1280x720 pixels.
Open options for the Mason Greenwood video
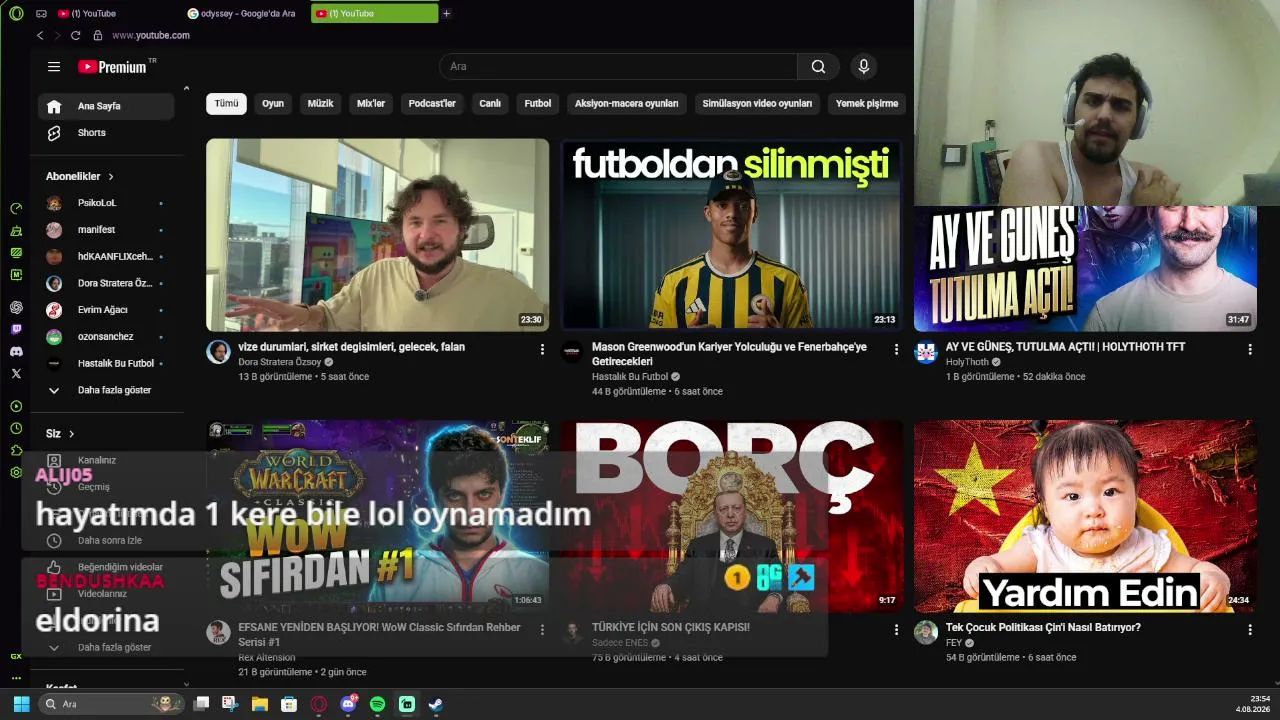(896, 349)
